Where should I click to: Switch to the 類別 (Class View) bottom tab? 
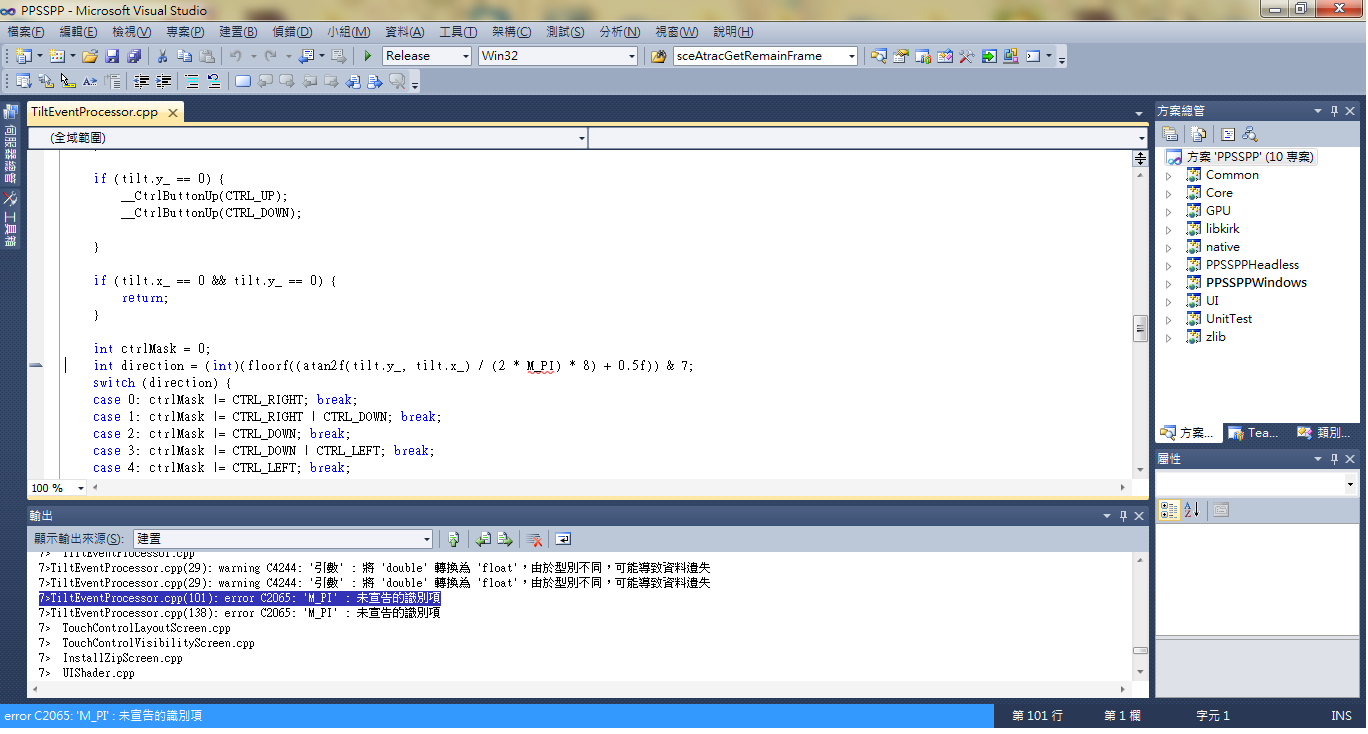(1323, 433)
